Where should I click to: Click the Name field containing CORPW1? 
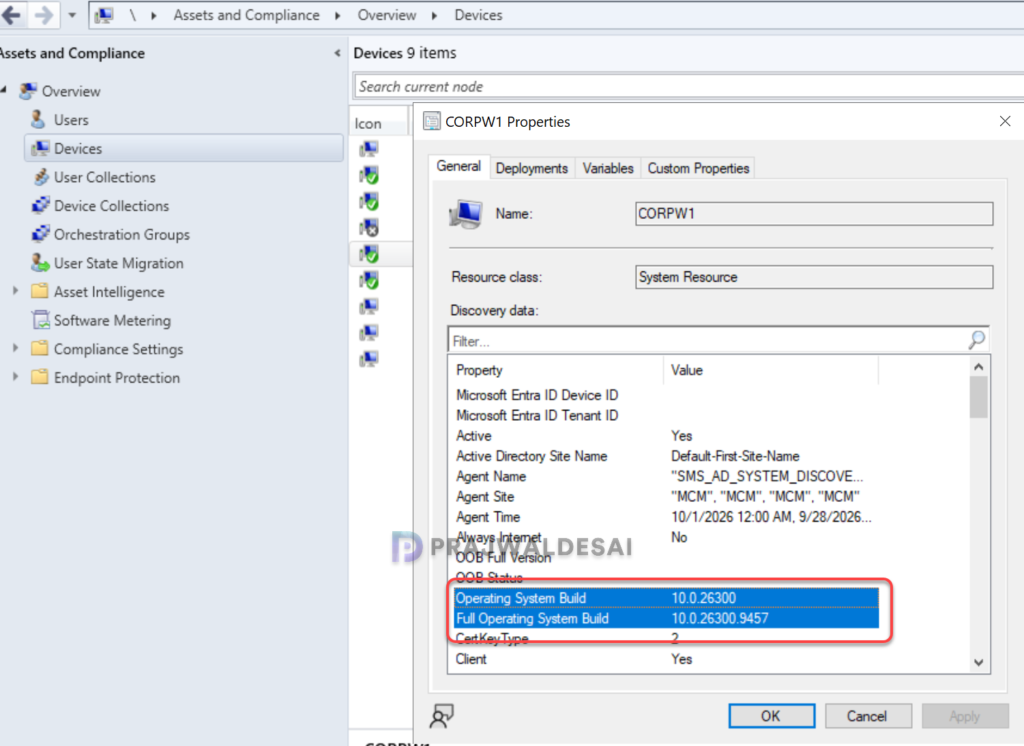click(814, 214)
